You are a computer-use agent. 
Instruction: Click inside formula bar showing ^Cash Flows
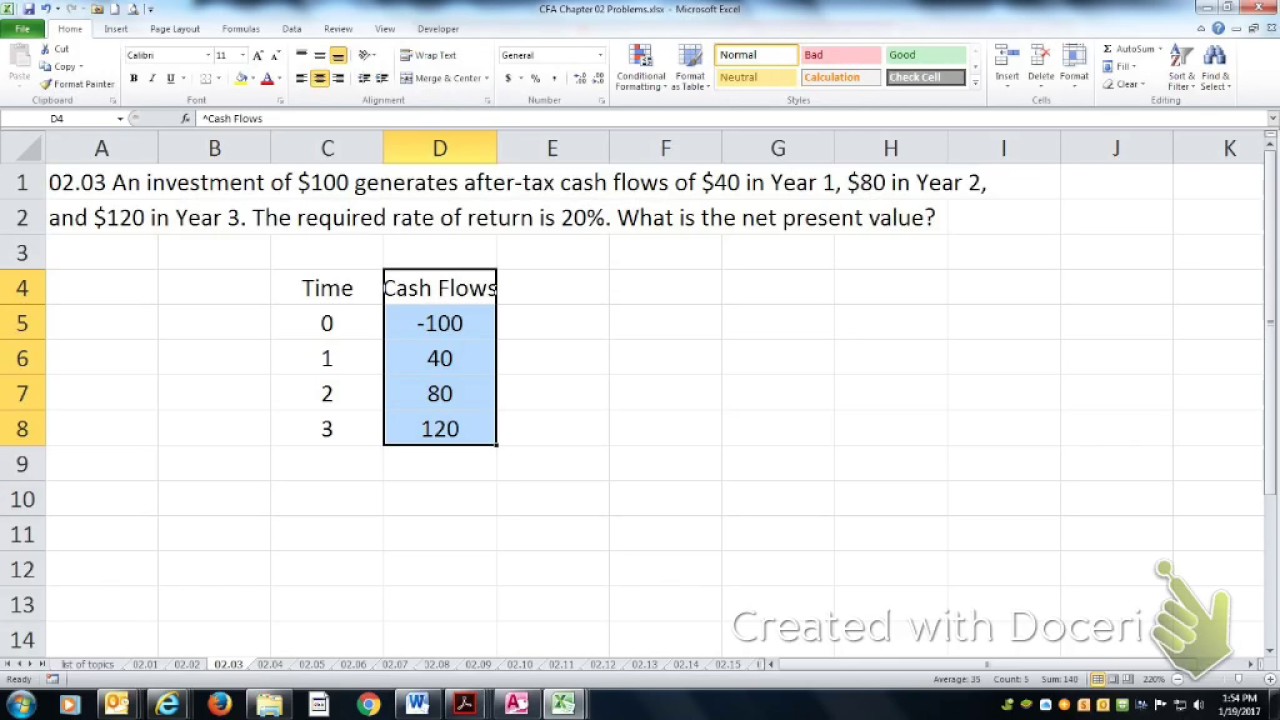coord(730,118)
